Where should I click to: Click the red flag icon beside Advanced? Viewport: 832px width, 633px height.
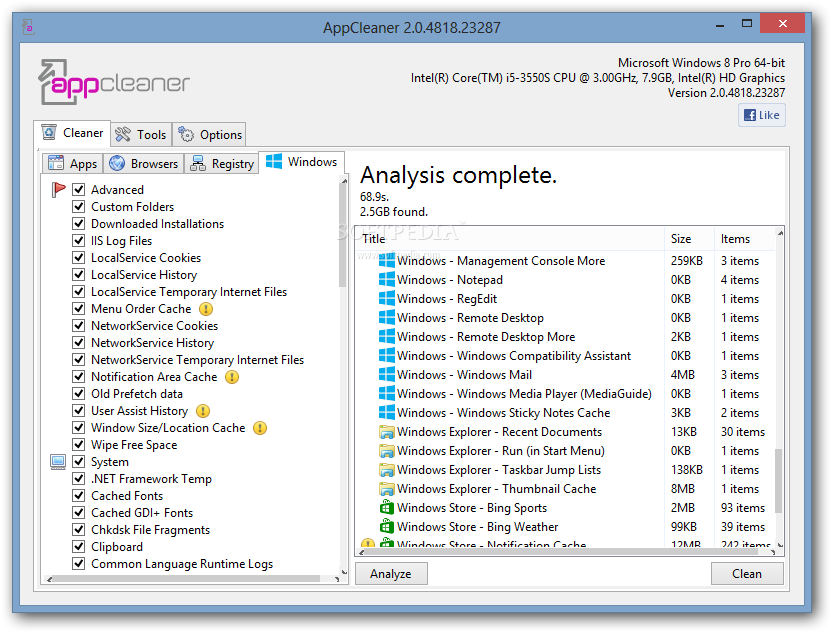[x=58, y=189]
